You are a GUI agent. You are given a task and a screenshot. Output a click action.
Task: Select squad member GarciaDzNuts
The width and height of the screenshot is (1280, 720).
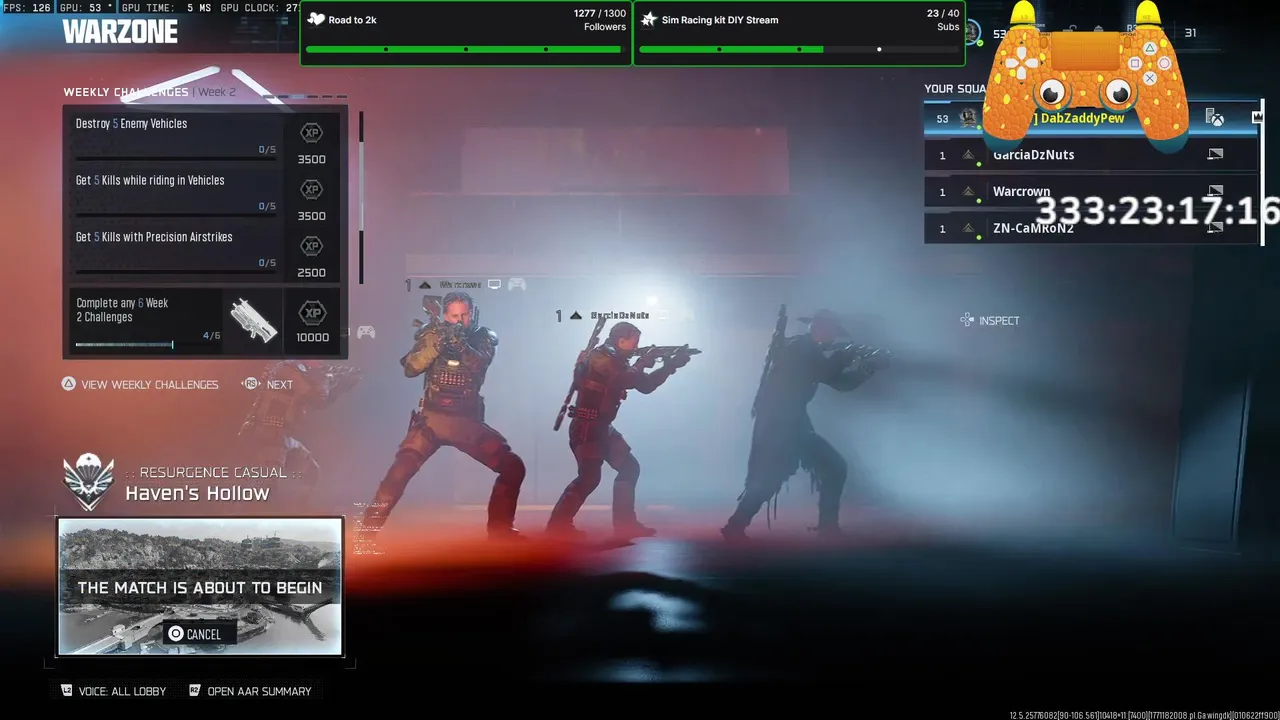(x=1090, y=155)
